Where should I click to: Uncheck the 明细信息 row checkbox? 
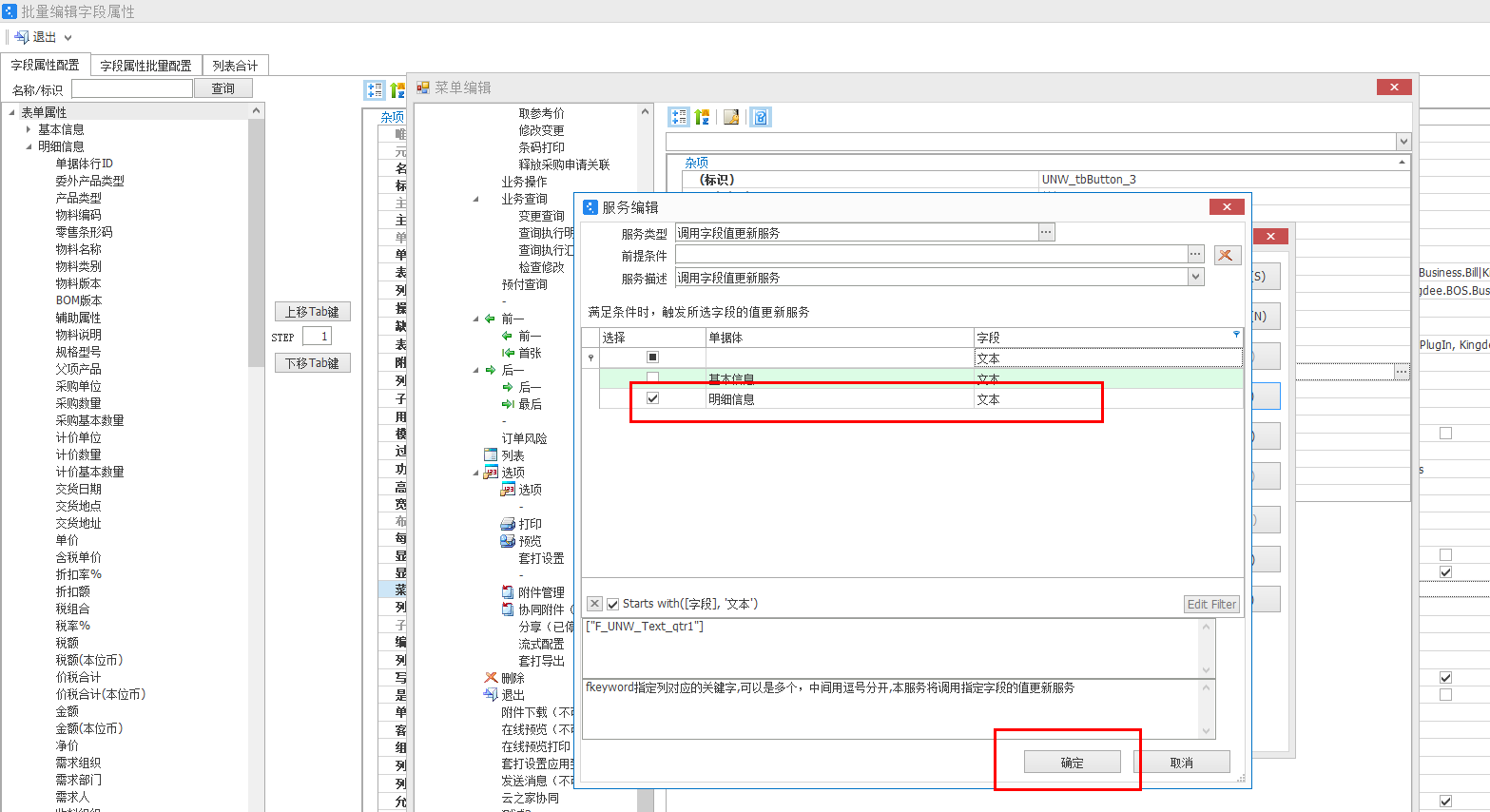652,398
